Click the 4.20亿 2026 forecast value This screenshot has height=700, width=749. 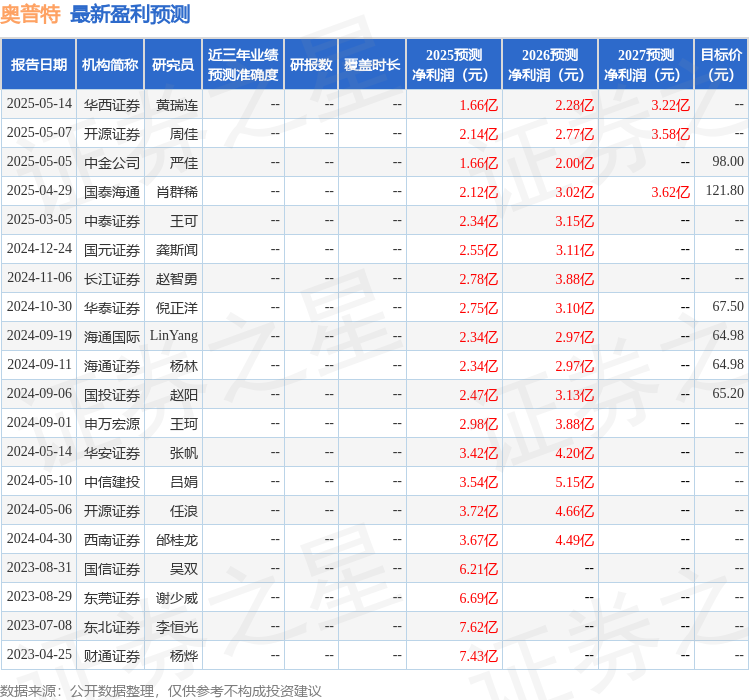pos(575,453)
